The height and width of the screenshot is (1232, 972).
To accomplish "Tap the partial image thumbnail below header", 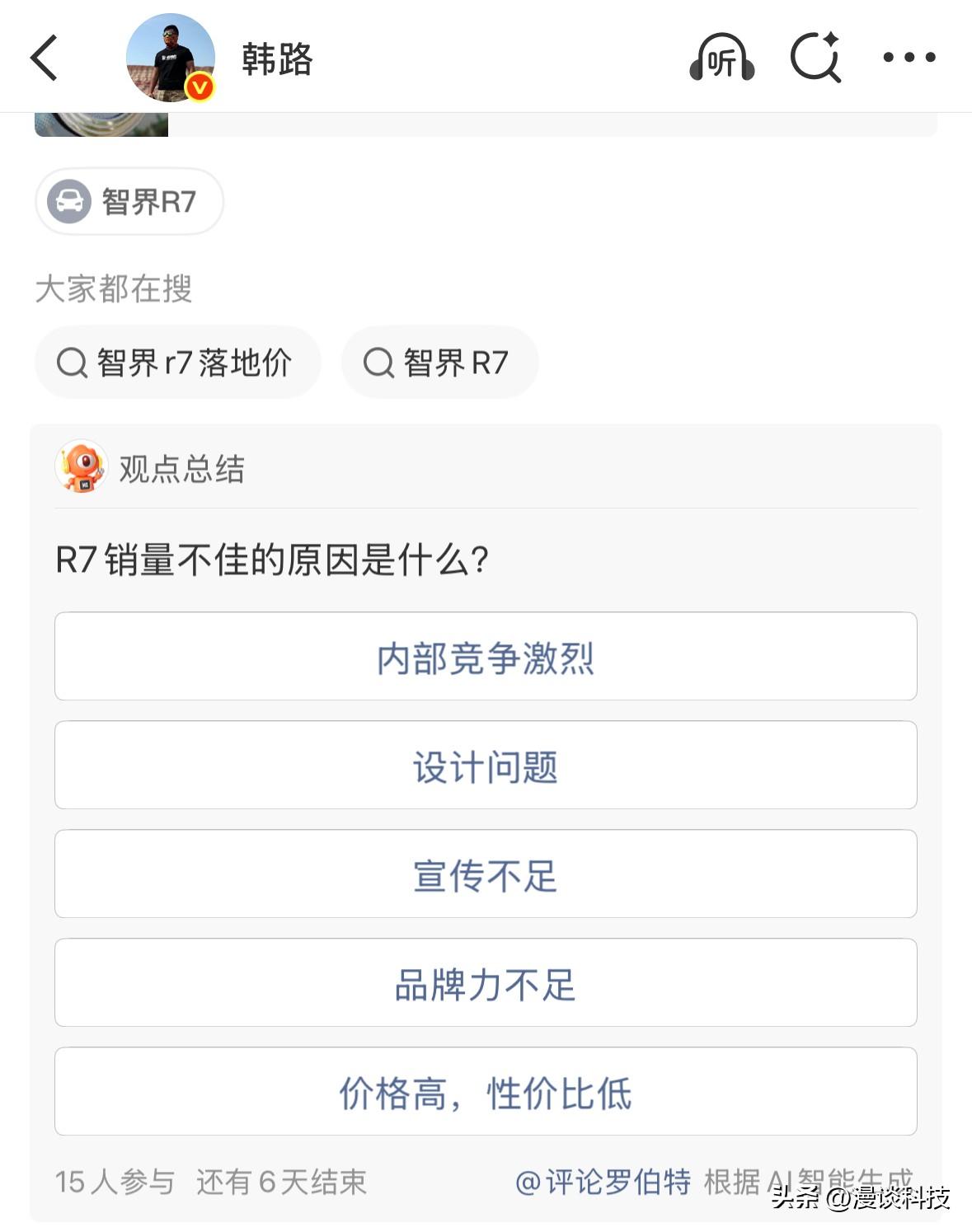I will (x=101, y=125).
